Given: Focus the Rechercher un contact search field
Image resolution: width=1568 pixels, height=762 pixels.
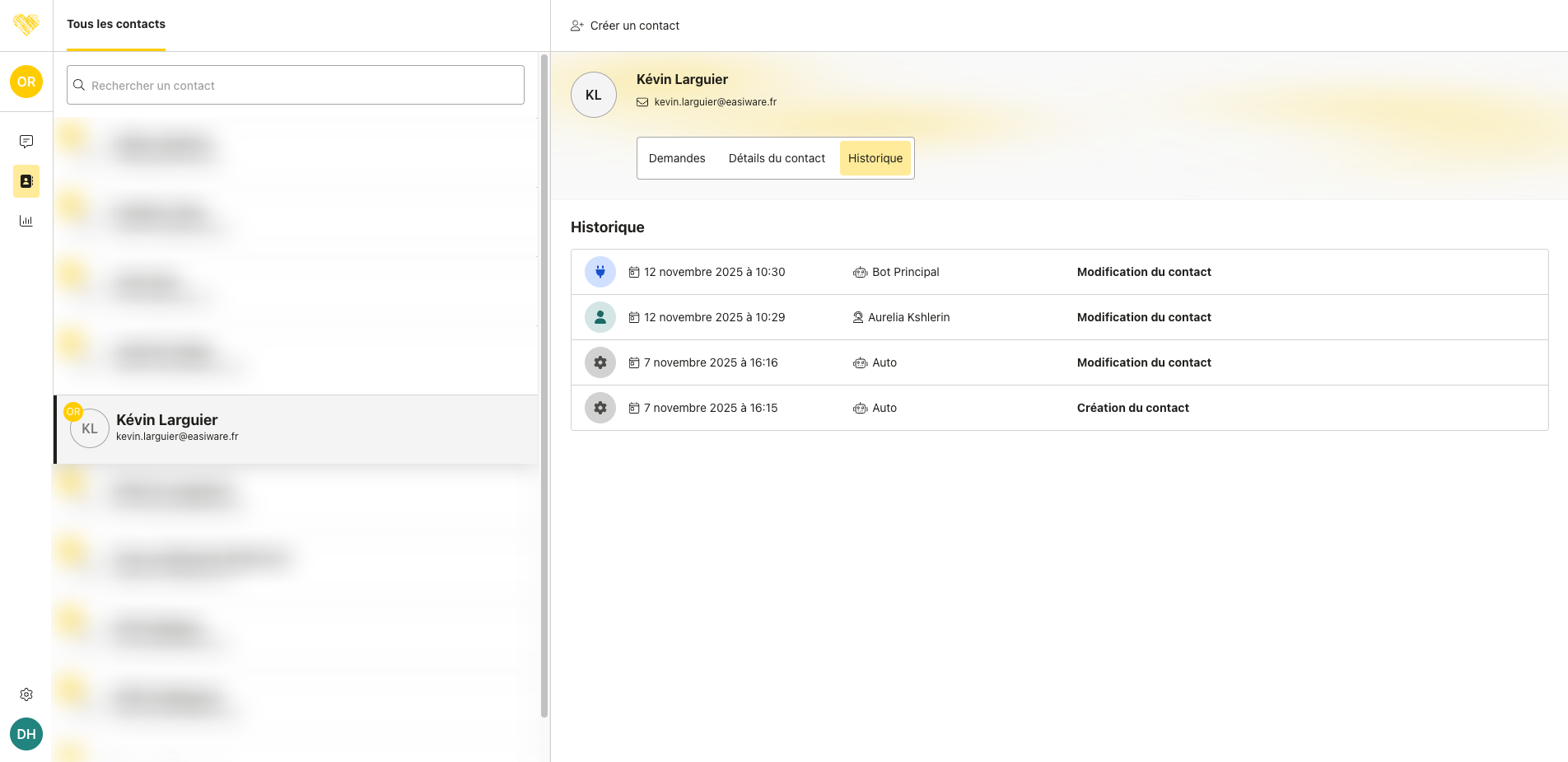Looking at the screenshot, I should coord(296,85).
